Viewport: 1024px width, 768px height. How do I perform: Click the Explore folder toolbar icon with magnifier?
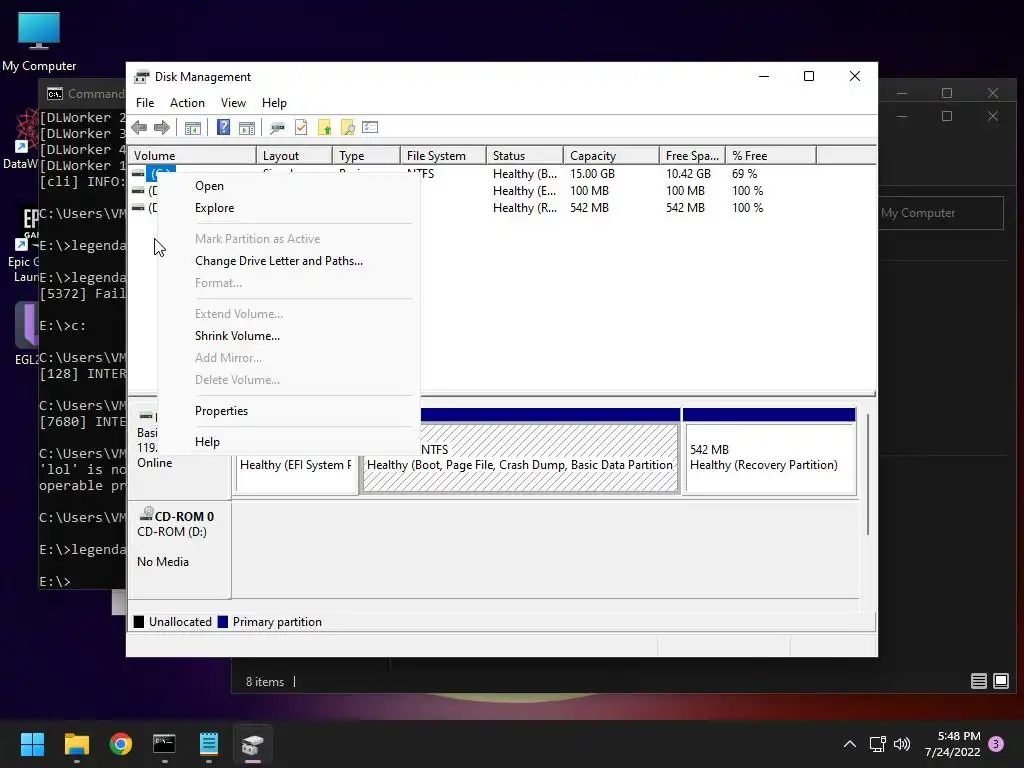pyautogui.click(x=347, y=127)
